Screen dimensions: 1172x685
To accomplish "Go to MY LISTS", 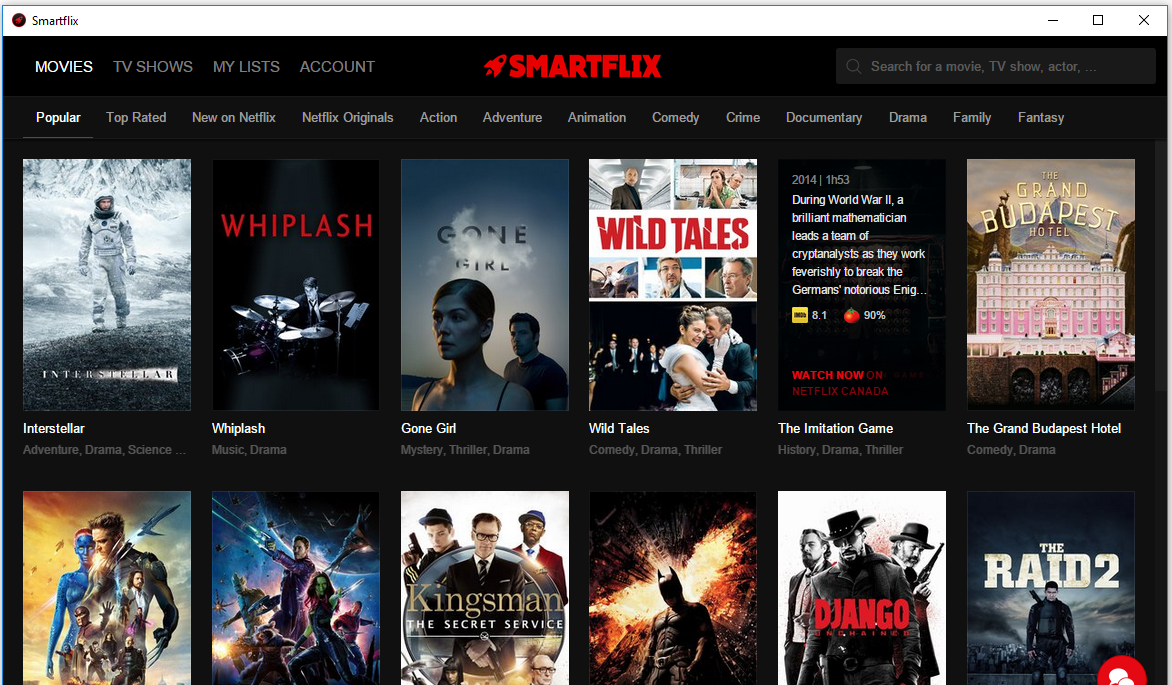I will tap(247, 67).
